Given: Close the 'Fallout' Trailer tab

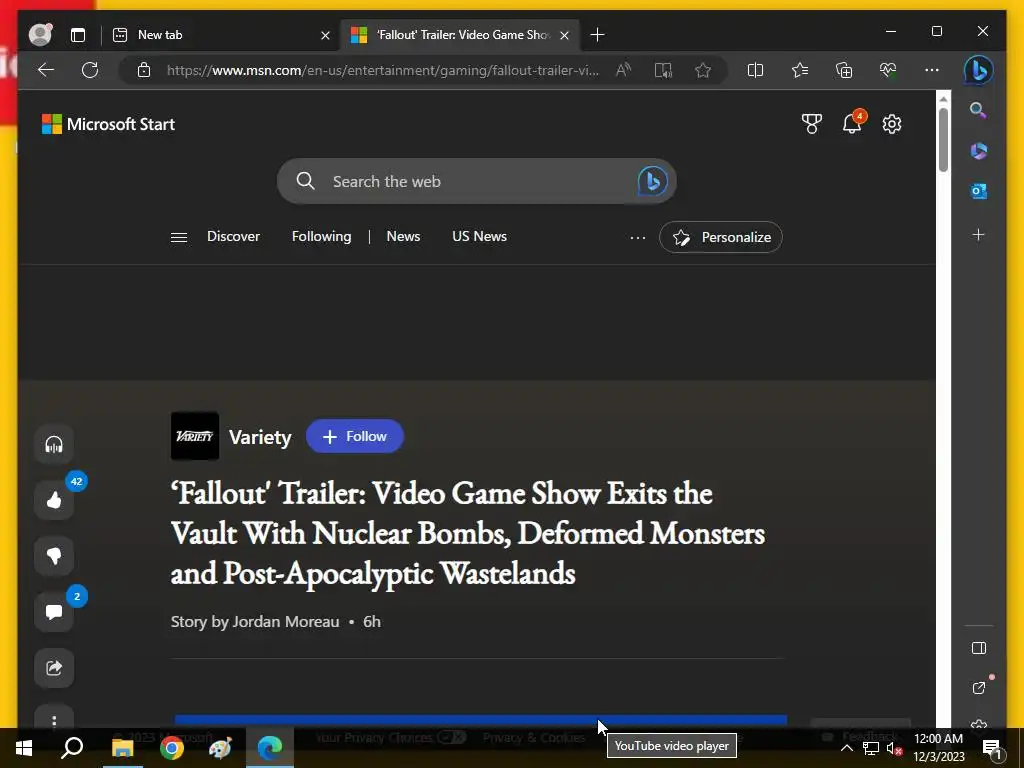Looking at the screenshot, I should [565, 35].
